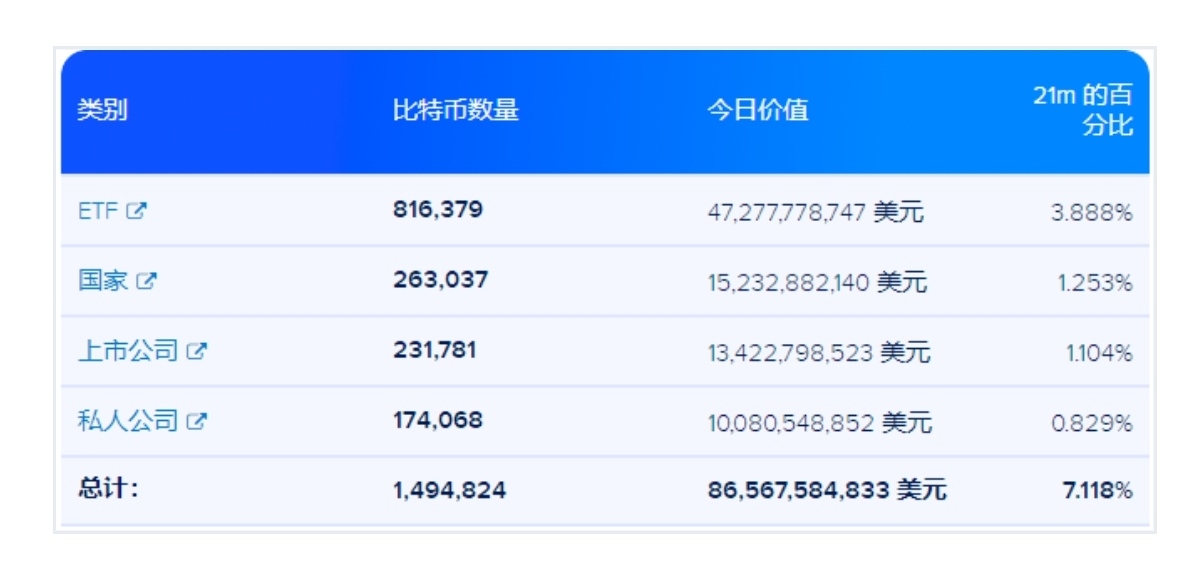
Task: Select the percentage 0.829%
Action: 1092,423
